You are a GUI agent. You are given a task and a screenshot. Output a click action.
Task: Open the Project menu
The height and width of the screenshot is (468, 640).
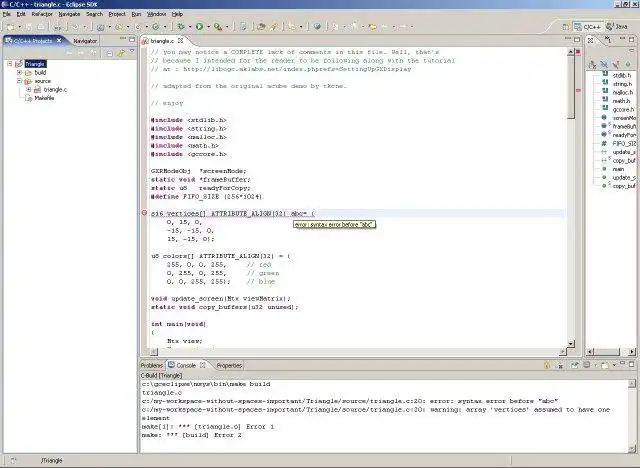(117, 14)
